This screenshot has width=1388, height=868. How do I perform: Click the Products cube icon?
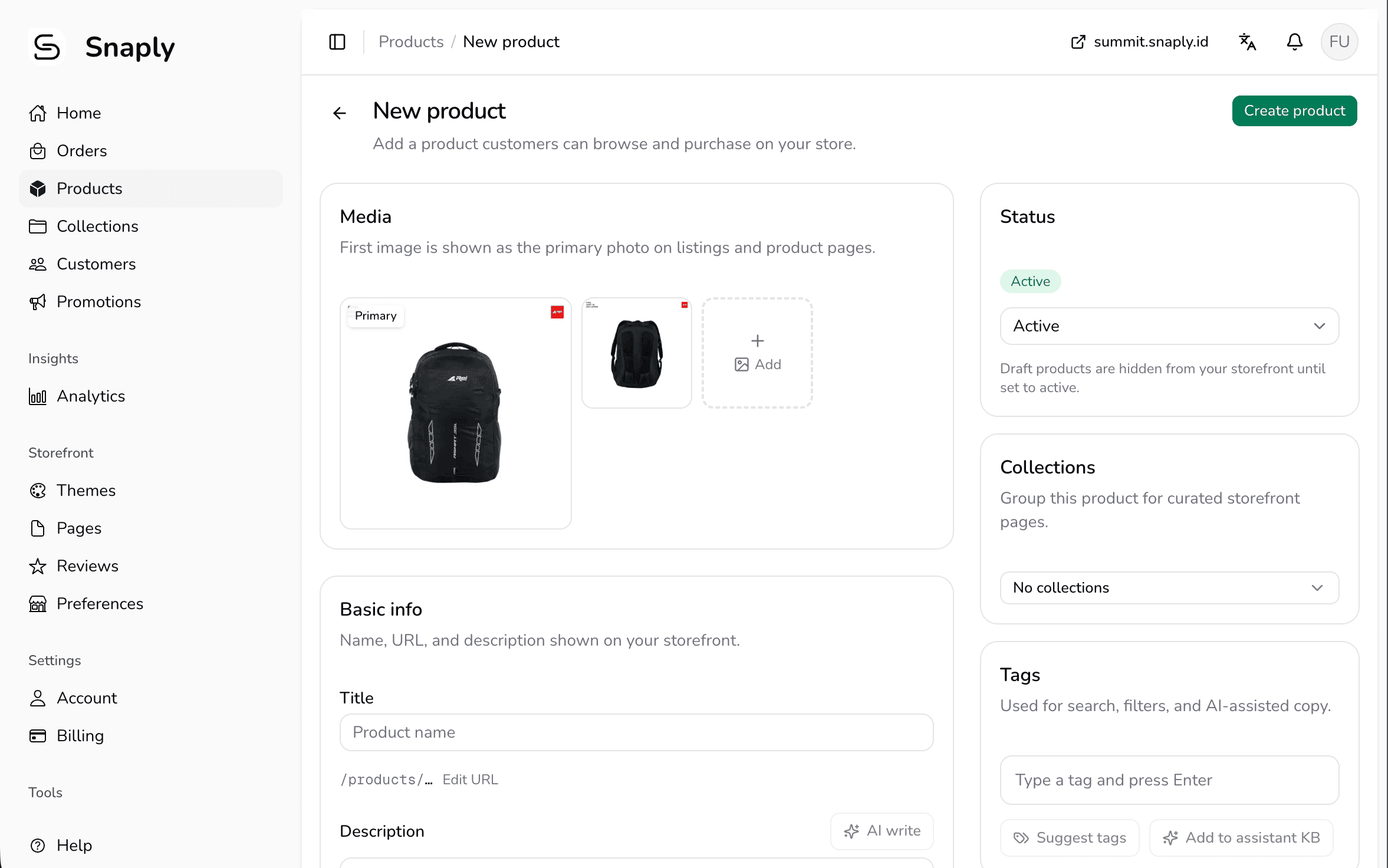[38, 189]
